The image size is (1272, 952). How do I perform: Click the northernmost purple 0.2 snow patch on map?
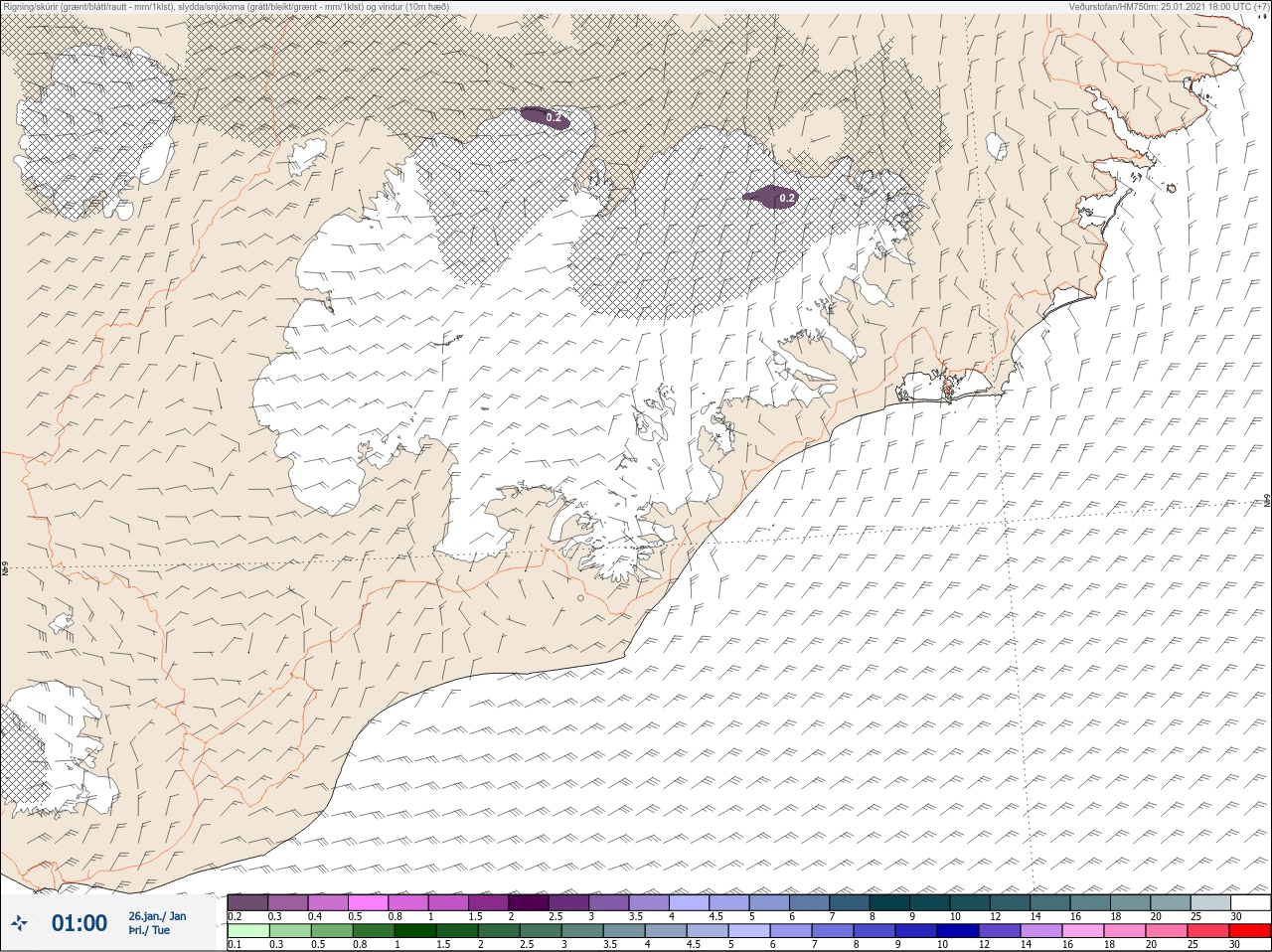point(546,118)
